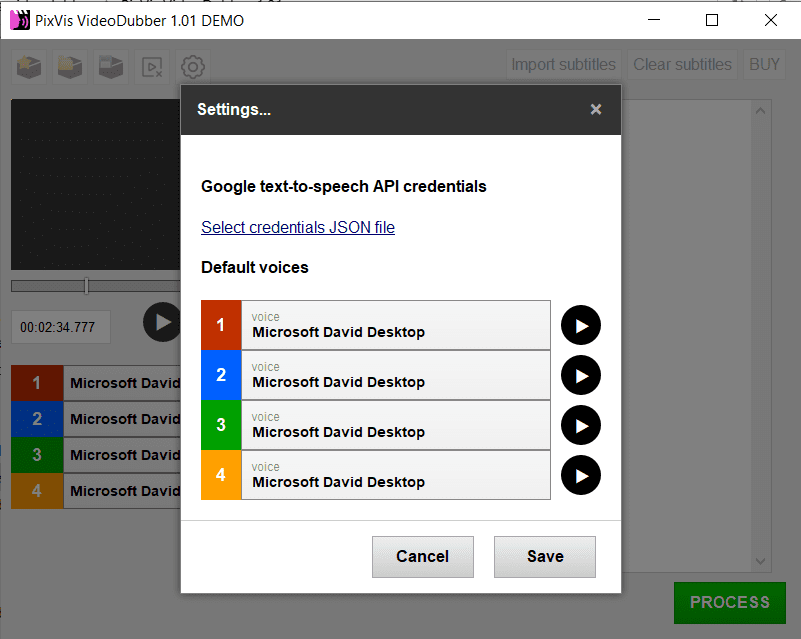Save the Settings changes
Screen dimensions: 801x639
coord(545,557)
